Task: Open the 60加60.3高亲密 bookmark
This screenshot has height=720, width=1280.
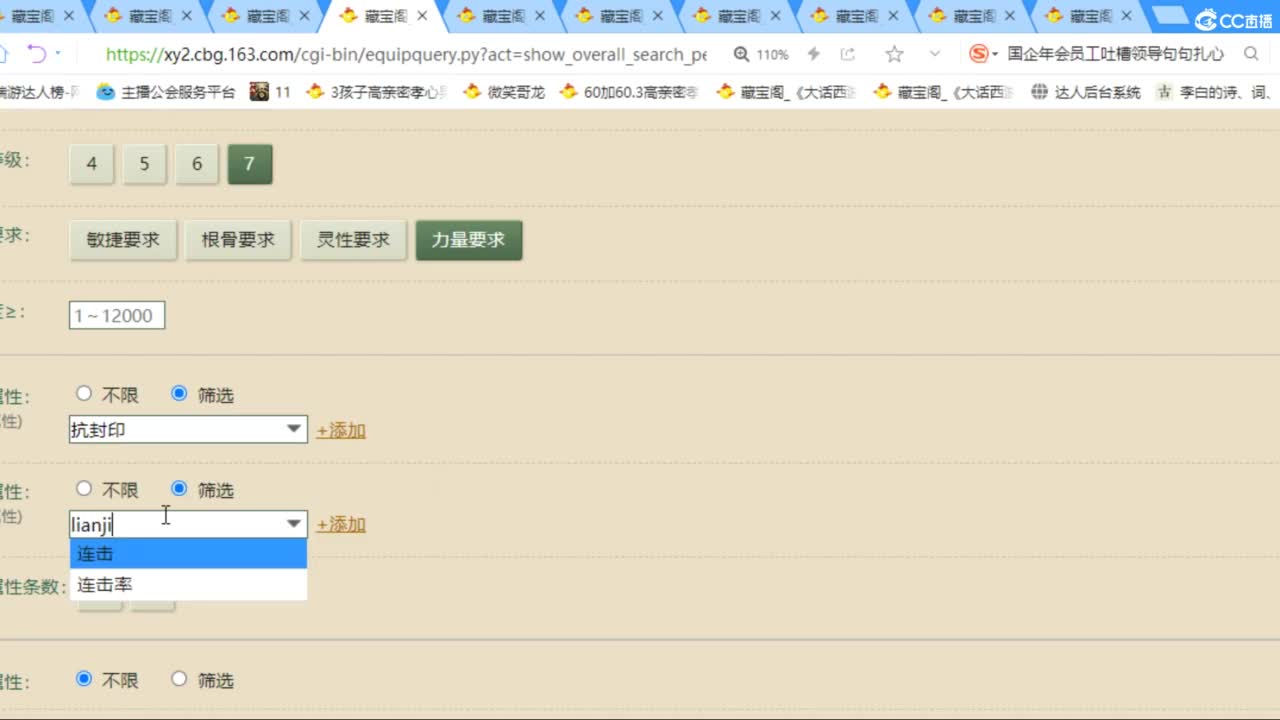Action: click(x=629, y=92)
